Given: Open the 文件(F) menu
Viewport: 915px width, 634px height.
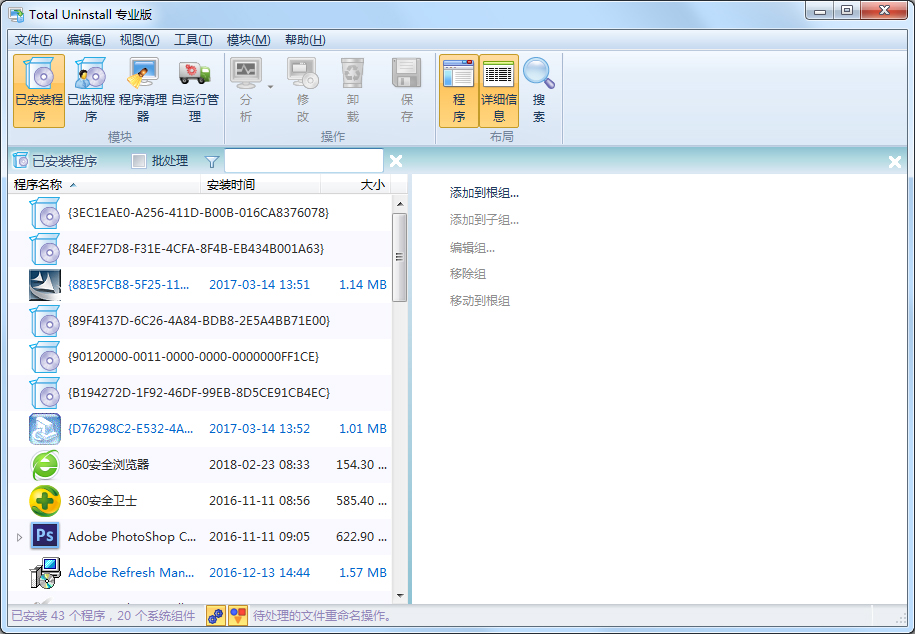Looking at the screenshot, I should pos(33,40).
